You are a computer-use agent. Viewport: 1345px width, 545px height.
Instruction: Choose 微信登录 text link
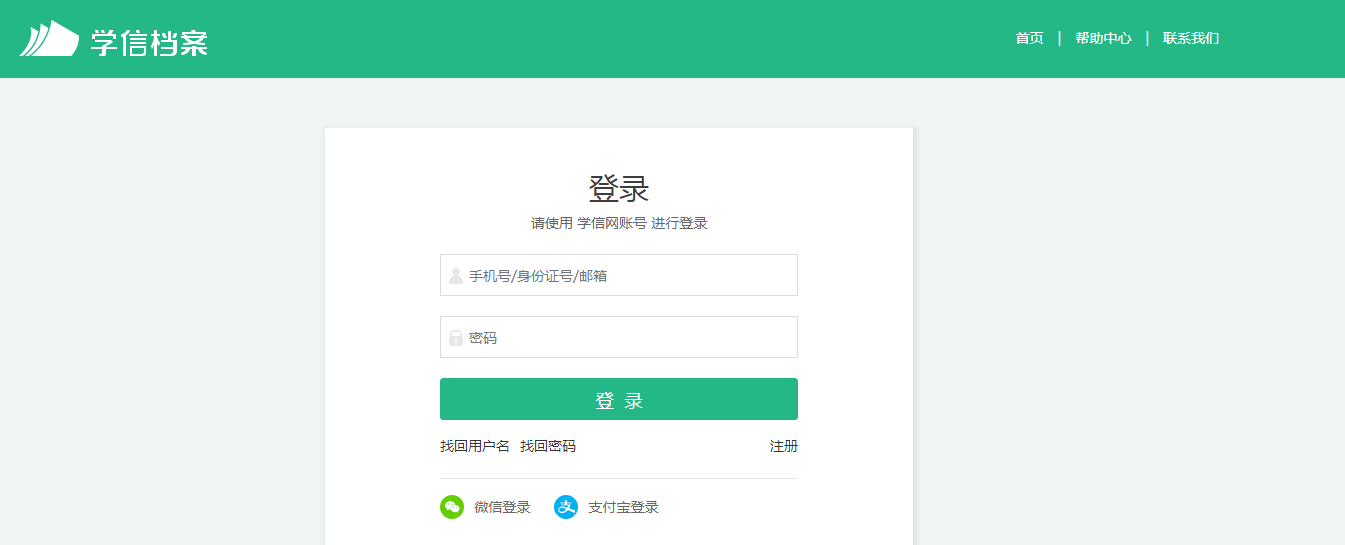[x=502, y=507]
